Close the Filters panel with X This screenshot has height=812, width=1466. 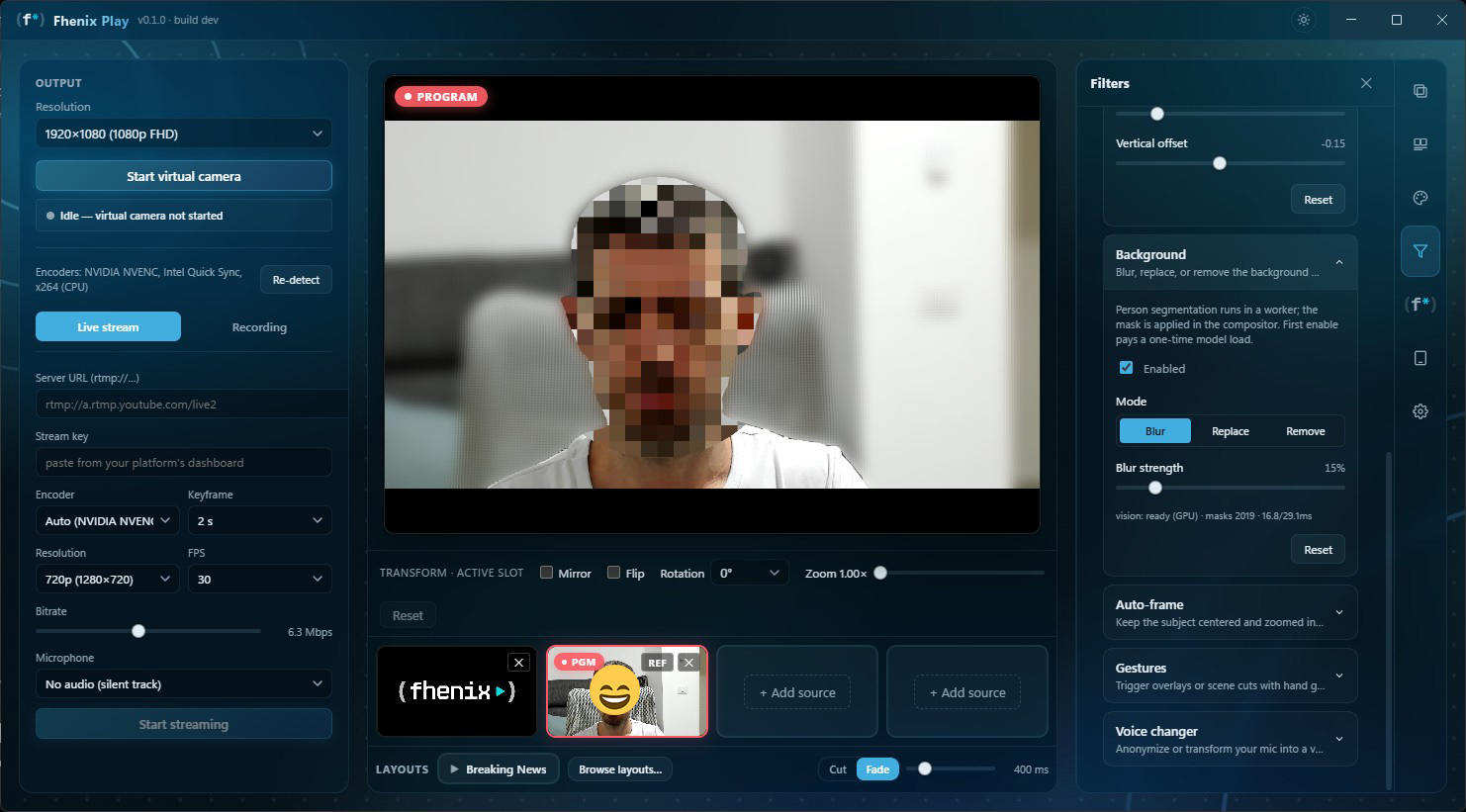tap(1366, 83)
